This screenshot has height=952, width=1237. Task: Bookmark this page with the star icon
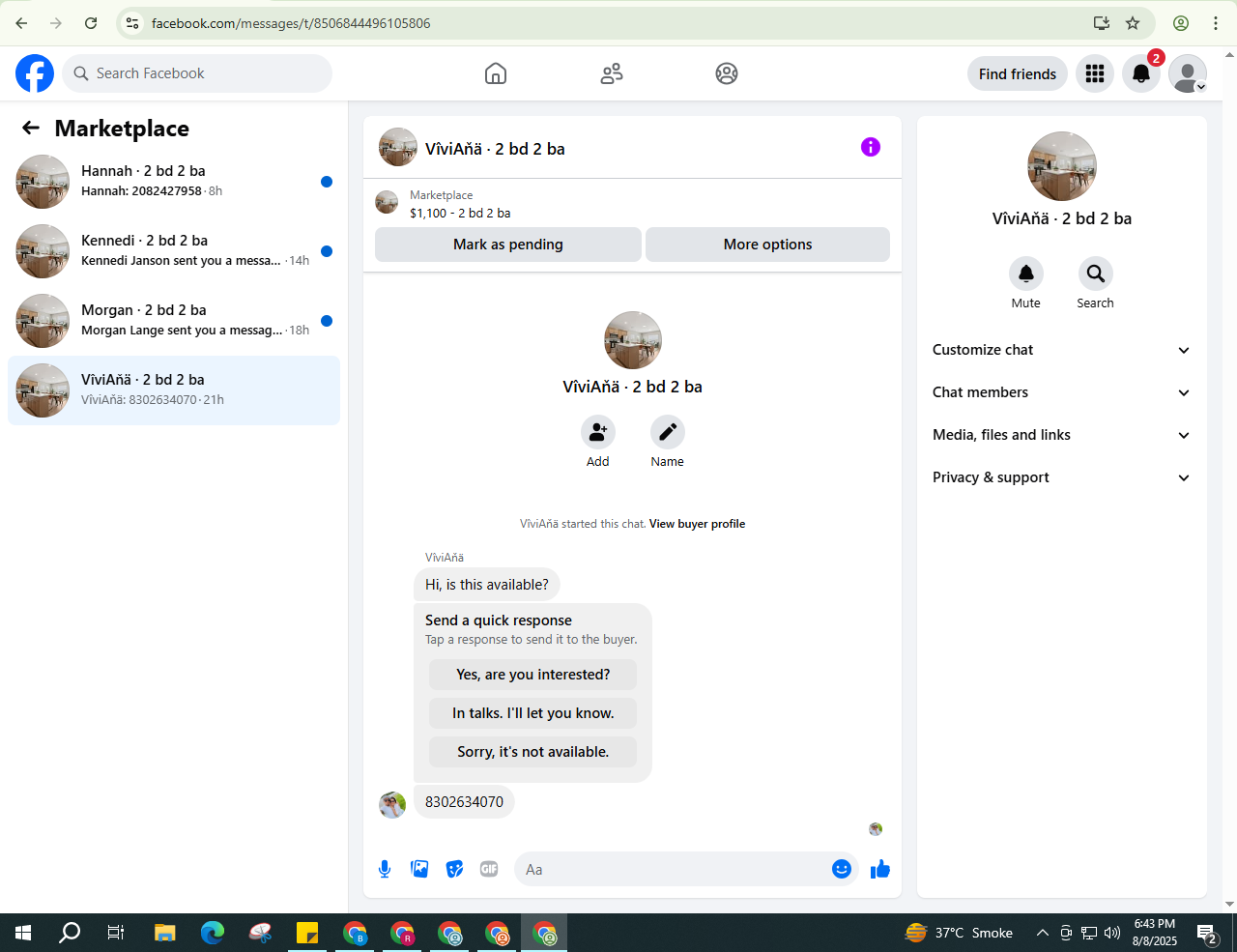[x=1133, y=23]
